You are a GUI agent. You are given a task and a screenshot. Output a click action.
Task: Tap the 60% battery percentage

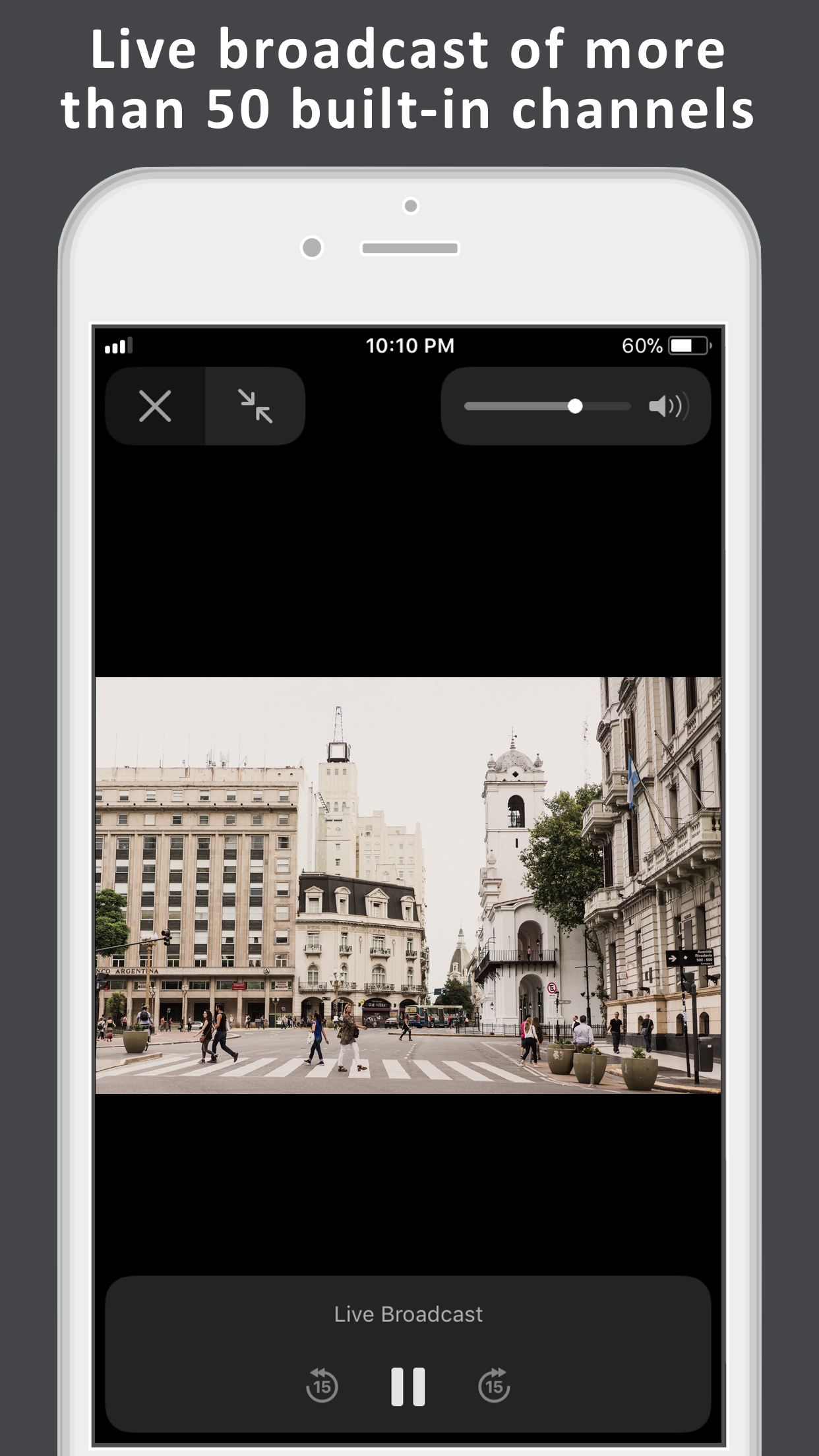[642, 346]
